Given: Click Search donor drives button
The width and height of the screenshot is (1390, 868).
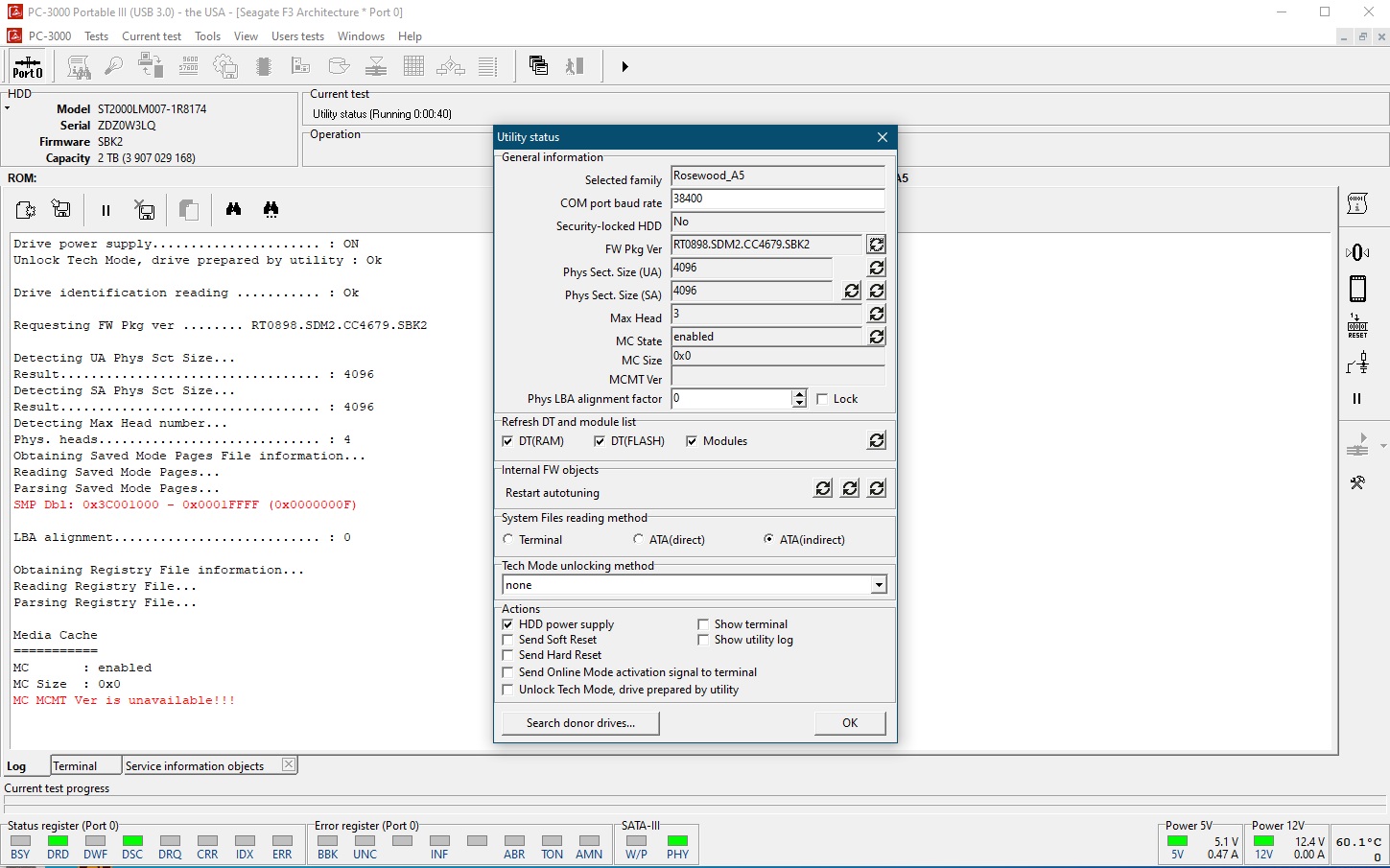Looking at the screenshot, I should pos(580,722).
